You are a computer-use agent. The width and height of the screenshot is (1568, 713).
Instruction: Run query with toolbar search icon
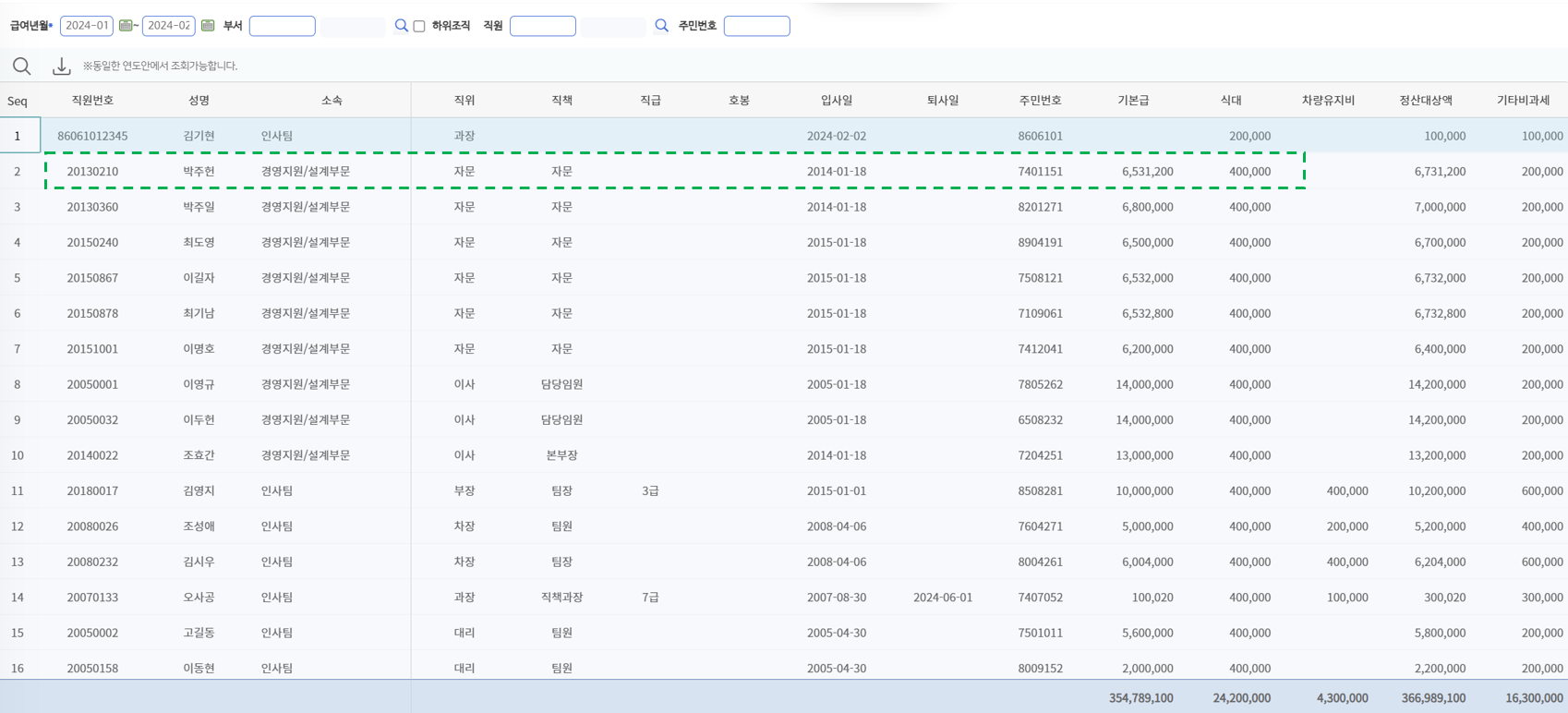tap(22, 66)
